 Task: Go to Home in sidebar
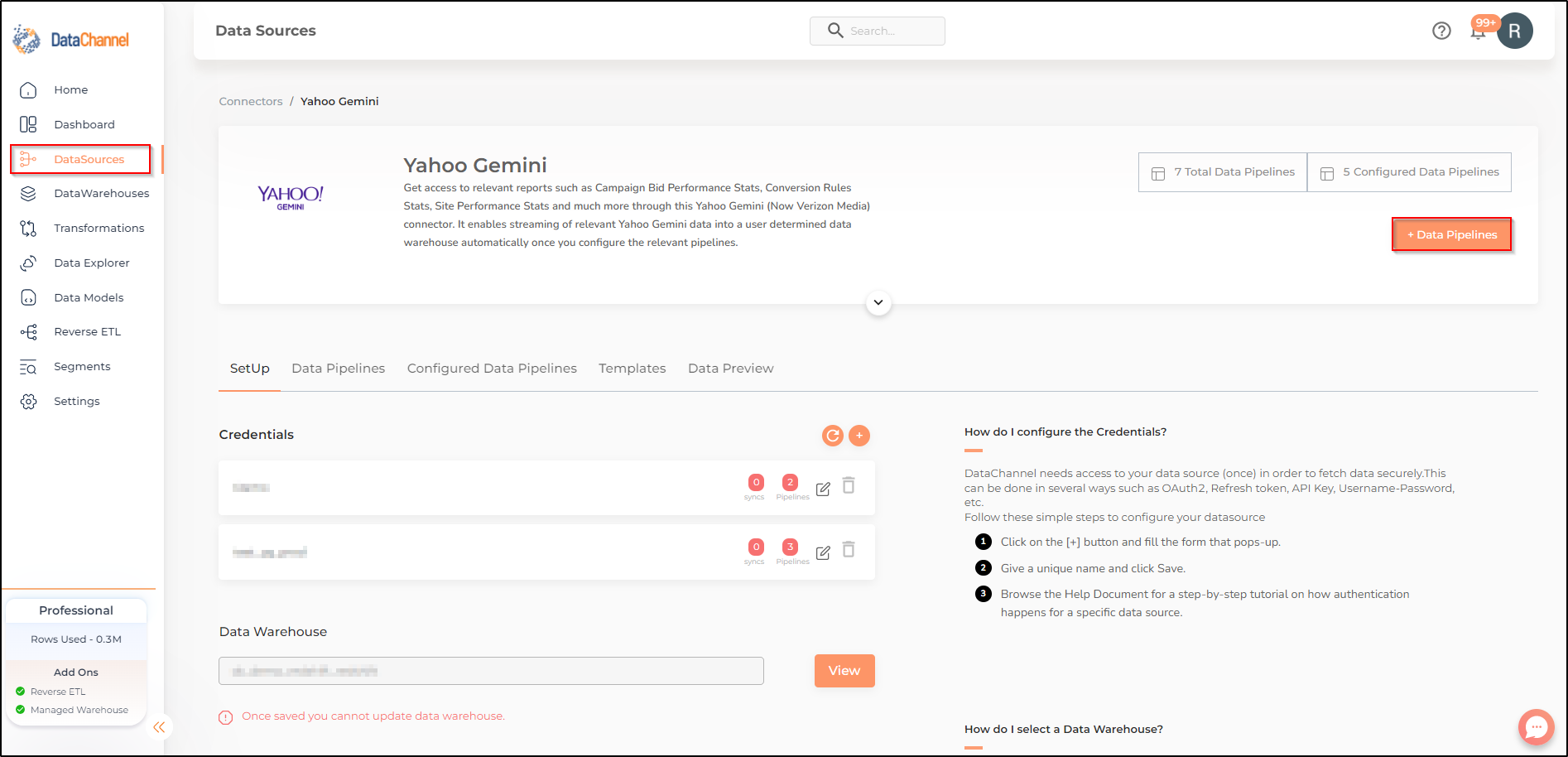[x=71, y=90]
